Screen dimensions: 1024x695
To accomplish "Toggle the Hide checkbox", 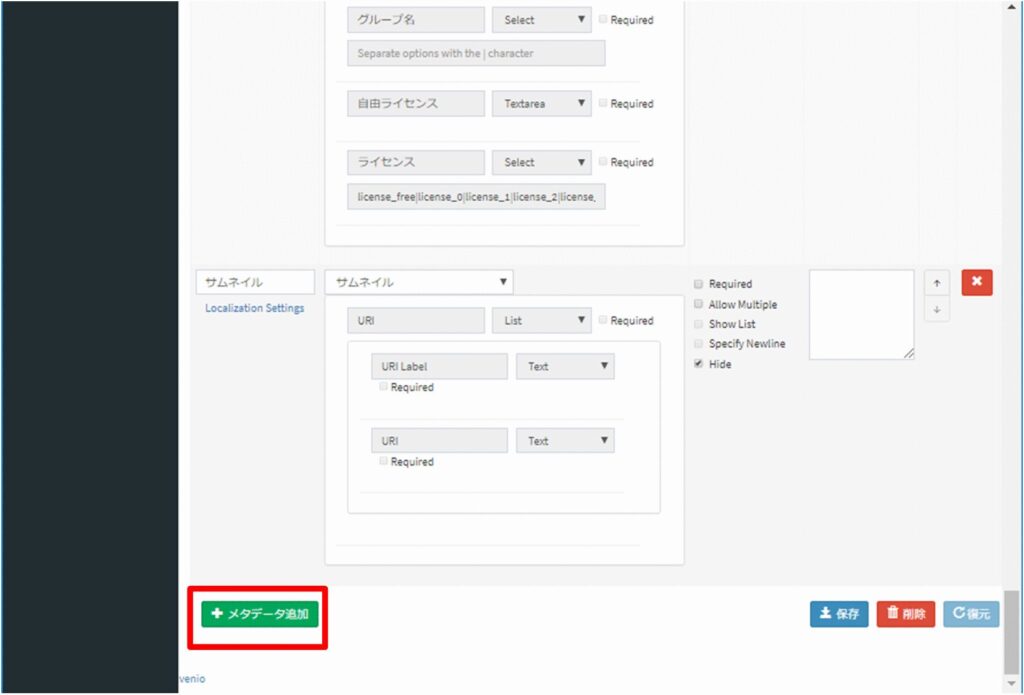I will pos(699,364).
